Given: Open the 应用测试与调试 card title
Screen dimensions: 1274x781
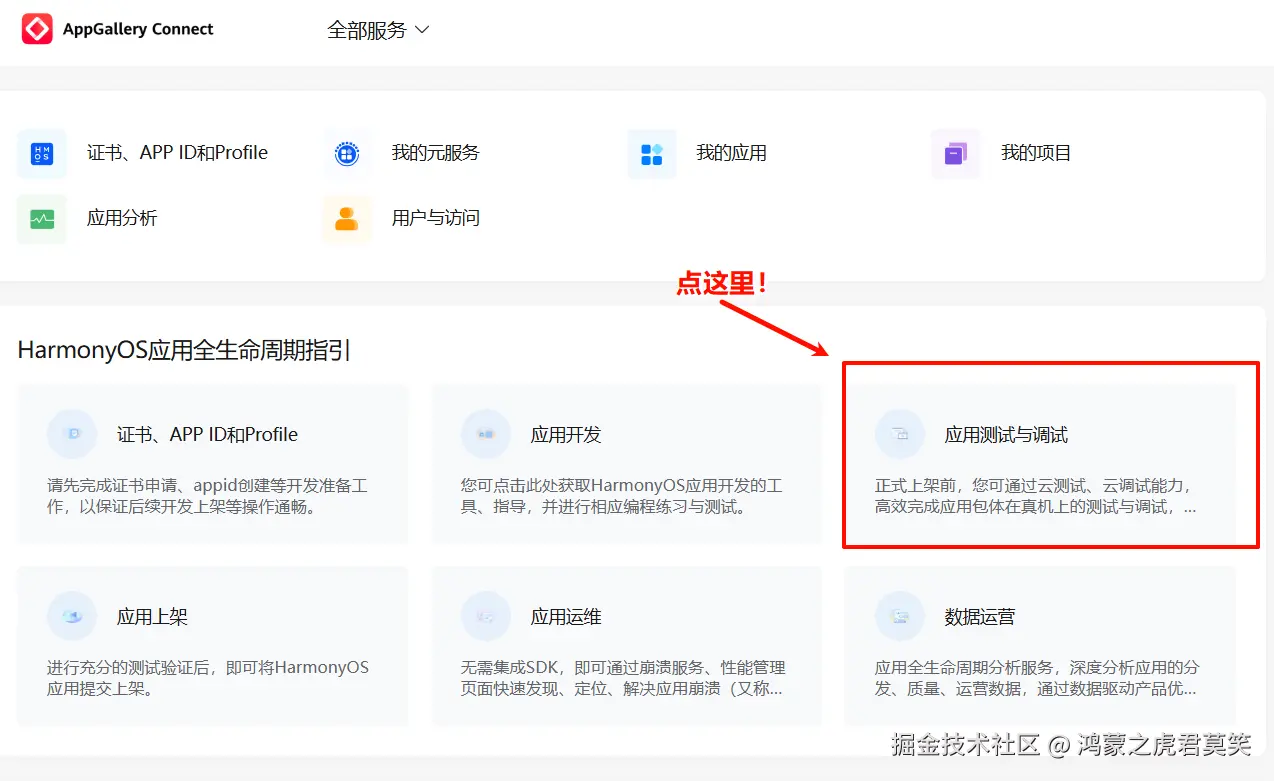Looking at the screenshot, I should click(x=1006, y=435).
